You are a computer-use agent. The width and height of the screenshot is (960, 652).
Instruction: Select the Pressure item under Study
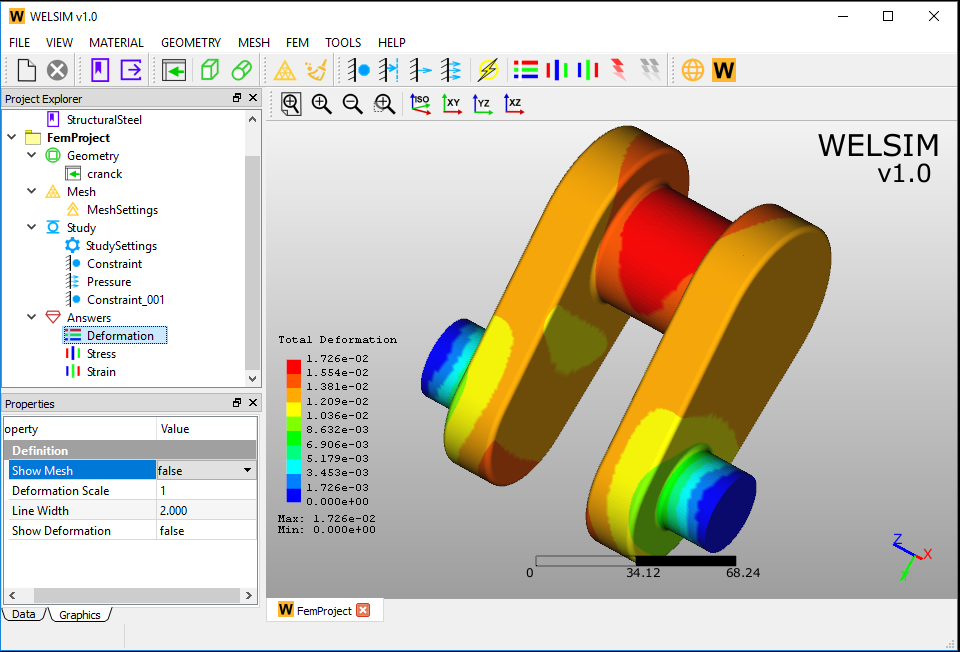tap(109, 282)
